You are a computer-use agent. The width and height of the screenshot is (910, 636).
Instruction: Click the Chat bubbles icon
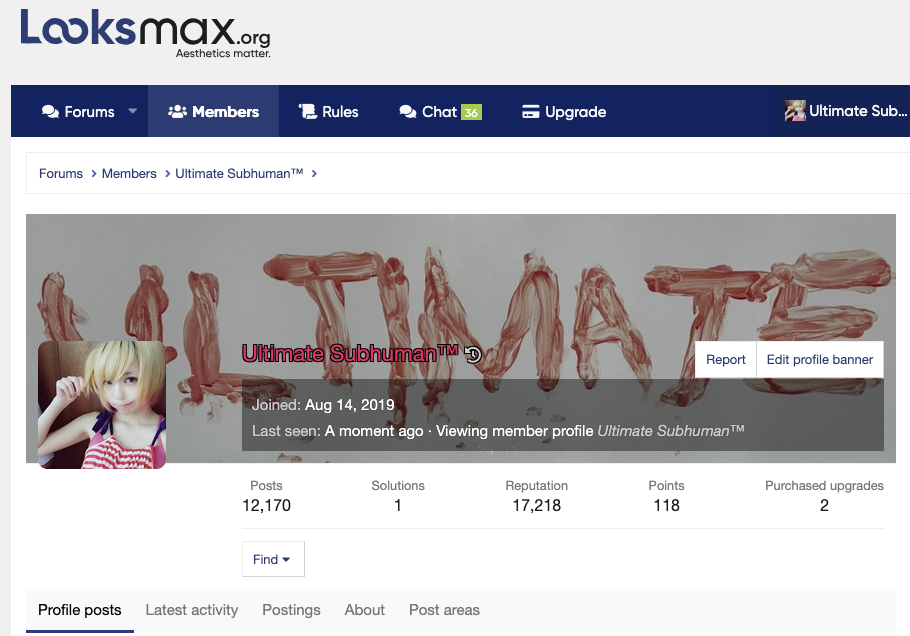point(408,111)
